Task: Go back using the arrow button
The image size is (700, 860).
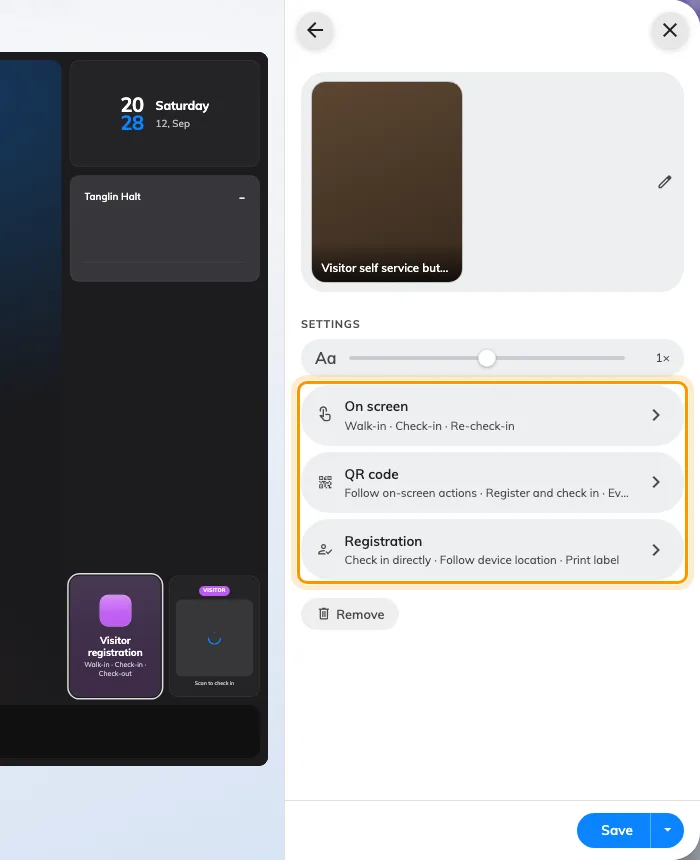Action: coord(315,30)
